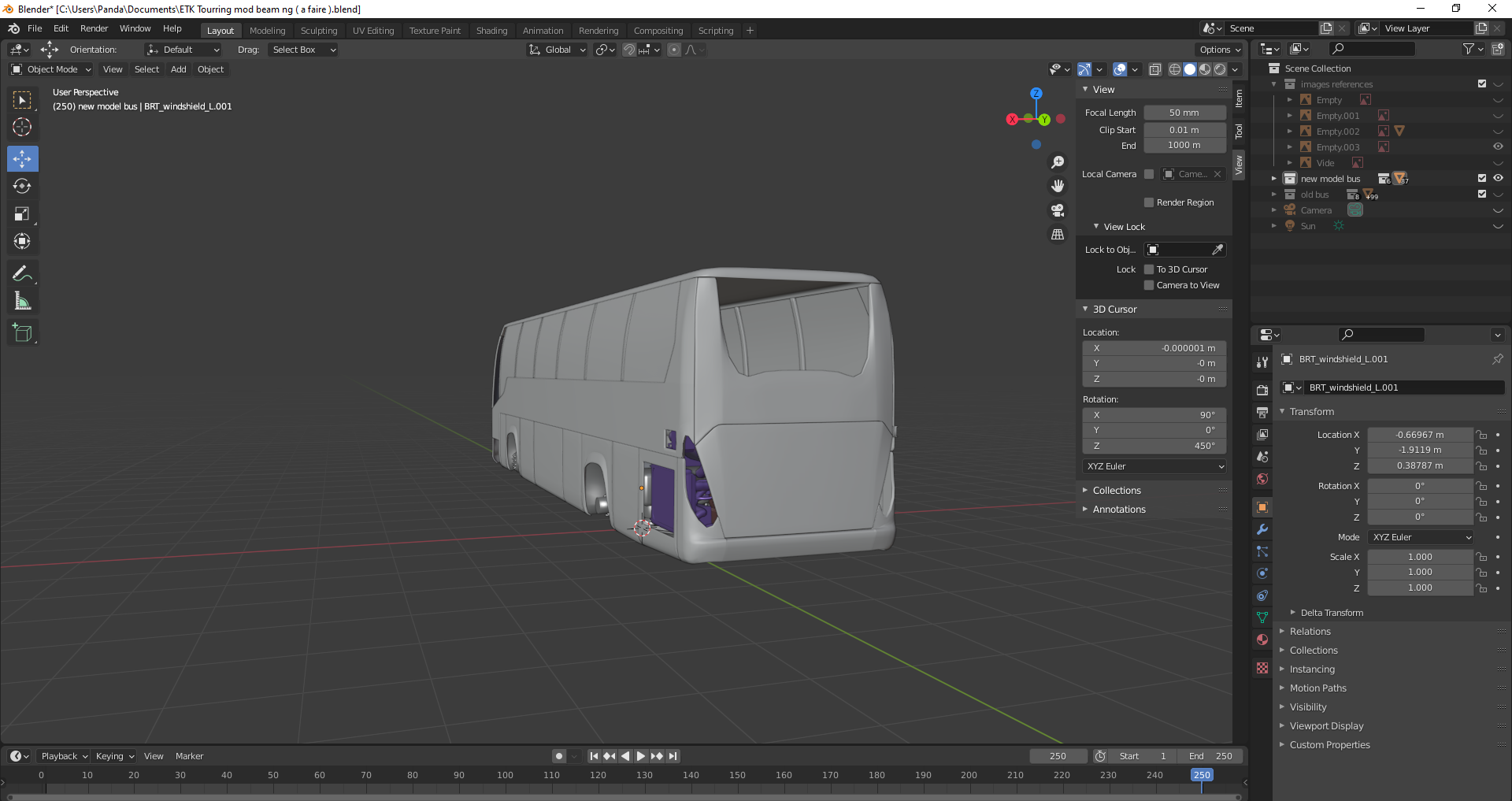Hide the new model bus collection eye
This screenshot has width=1512, height=801.
pos(1498,179)
